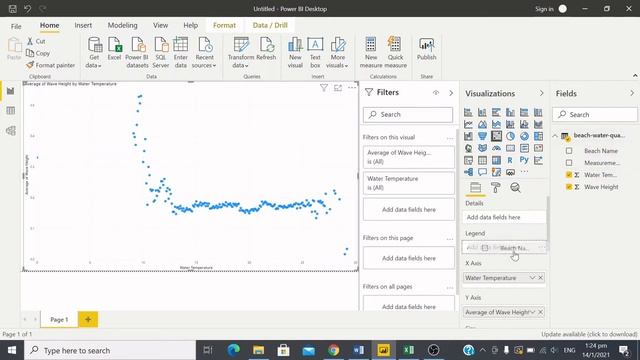The height and width of the screenshot is (360, 640).
Task: Insert a Python (Py) visual
Action: [x=524, y=160]
